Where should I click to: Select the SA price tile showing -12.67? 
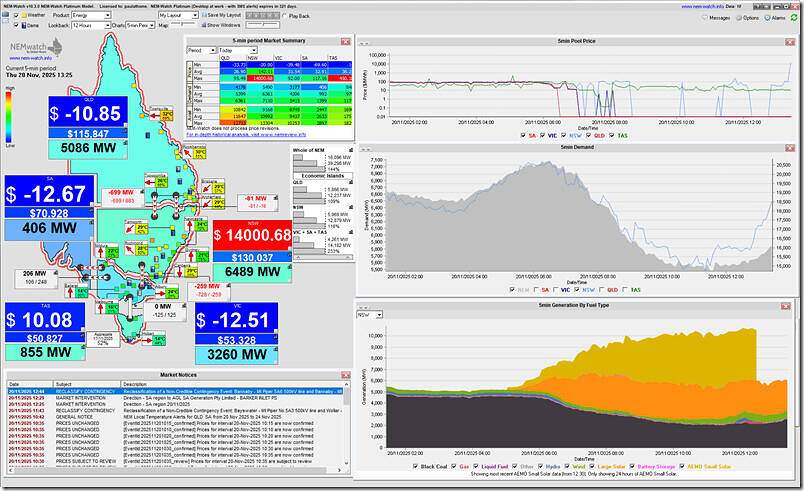tap(49, 191)
